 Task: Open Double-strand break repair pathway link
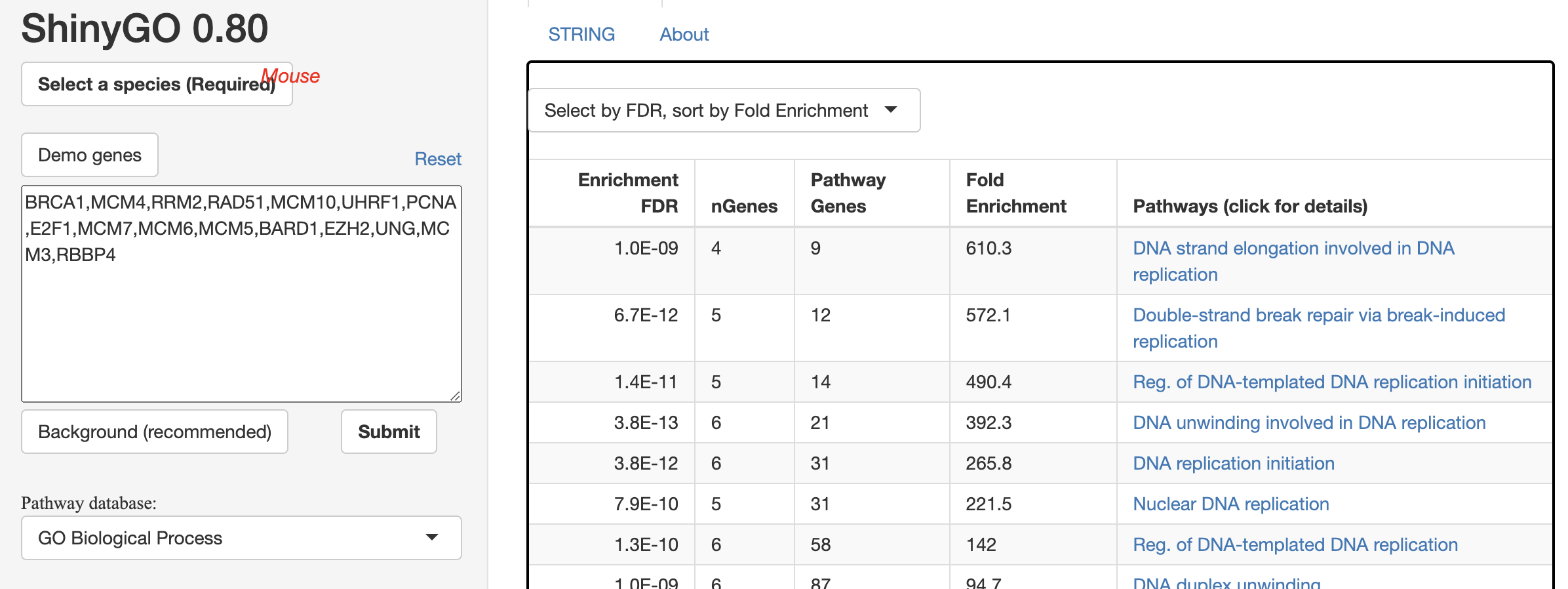click(1318, 315)
